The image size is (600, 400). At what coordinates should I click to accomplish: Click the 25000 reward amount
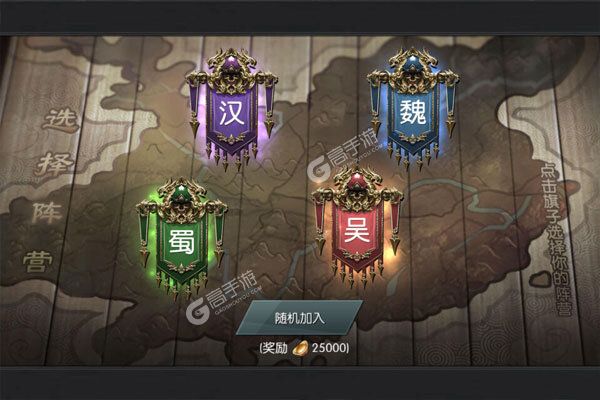click(329, 348)
